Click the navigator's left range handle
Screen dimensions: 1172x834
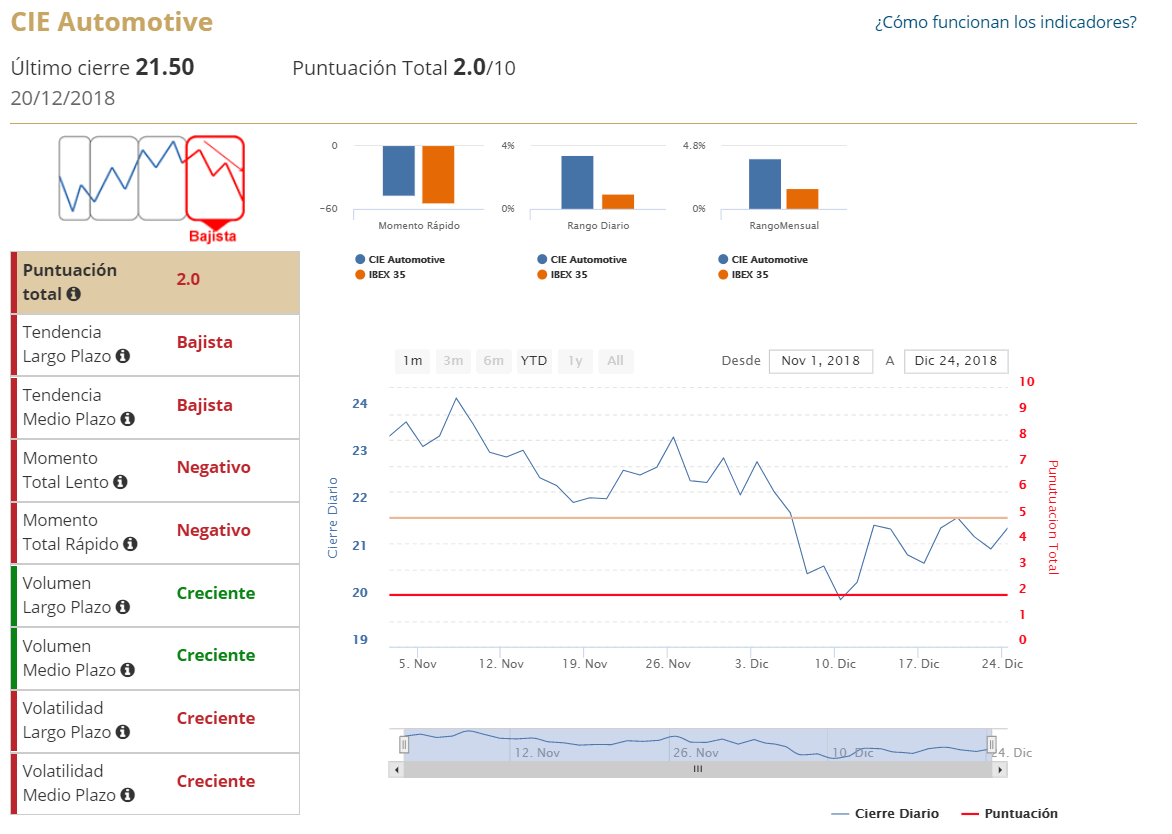point(404,744)
